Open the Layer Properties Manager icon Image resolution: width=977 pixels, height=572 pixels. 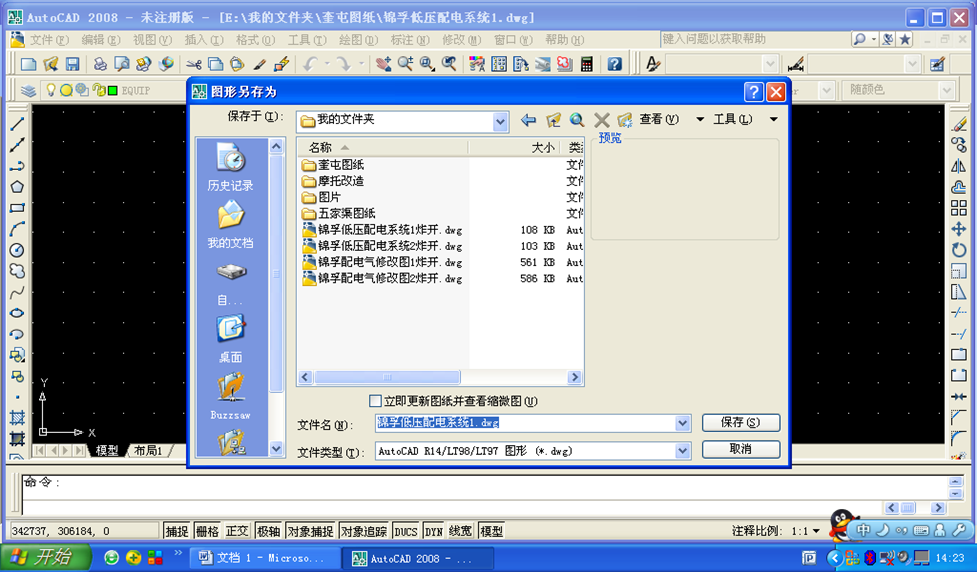click(28, 90)
